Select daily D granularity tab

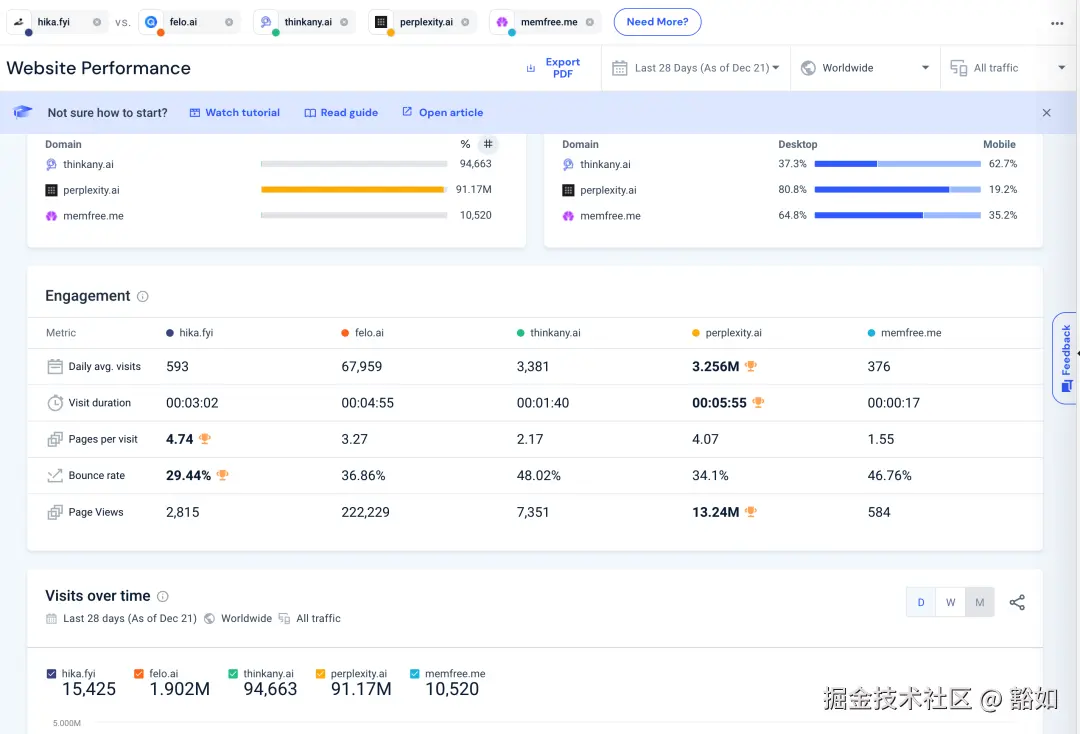click(x=921, y=602)
